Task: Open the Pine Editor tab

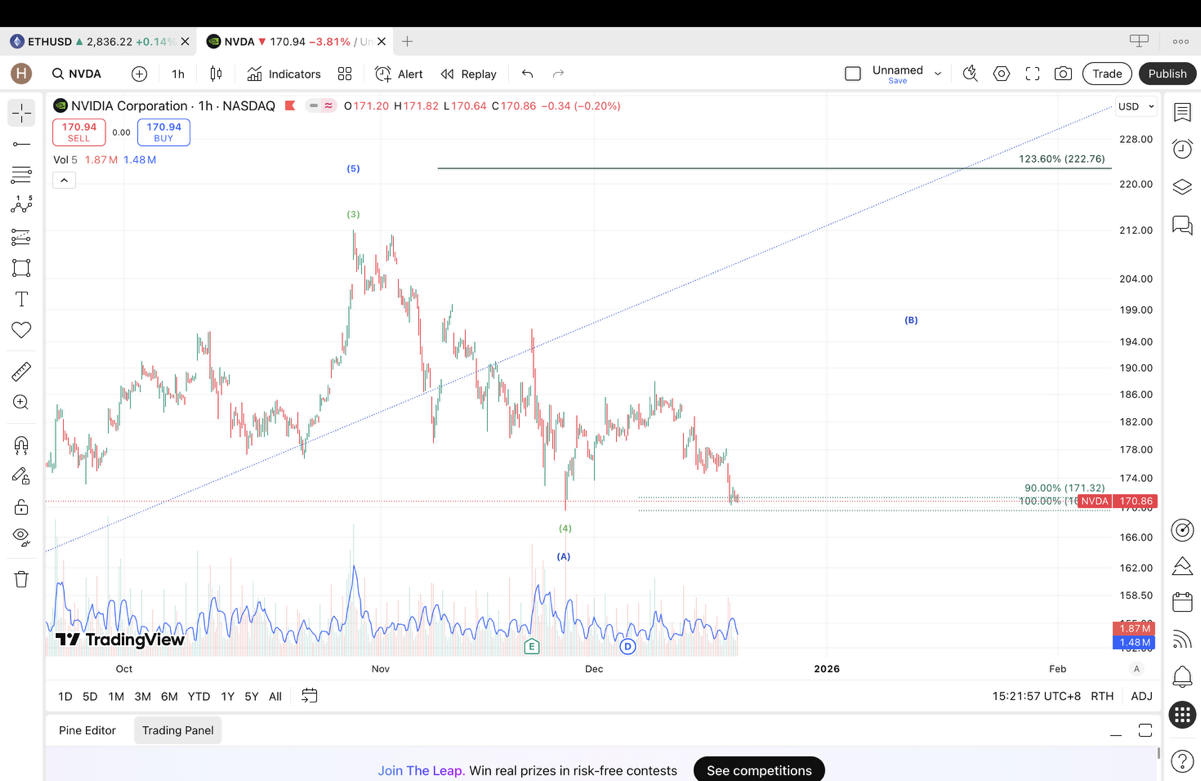Action: coord(87,730)
